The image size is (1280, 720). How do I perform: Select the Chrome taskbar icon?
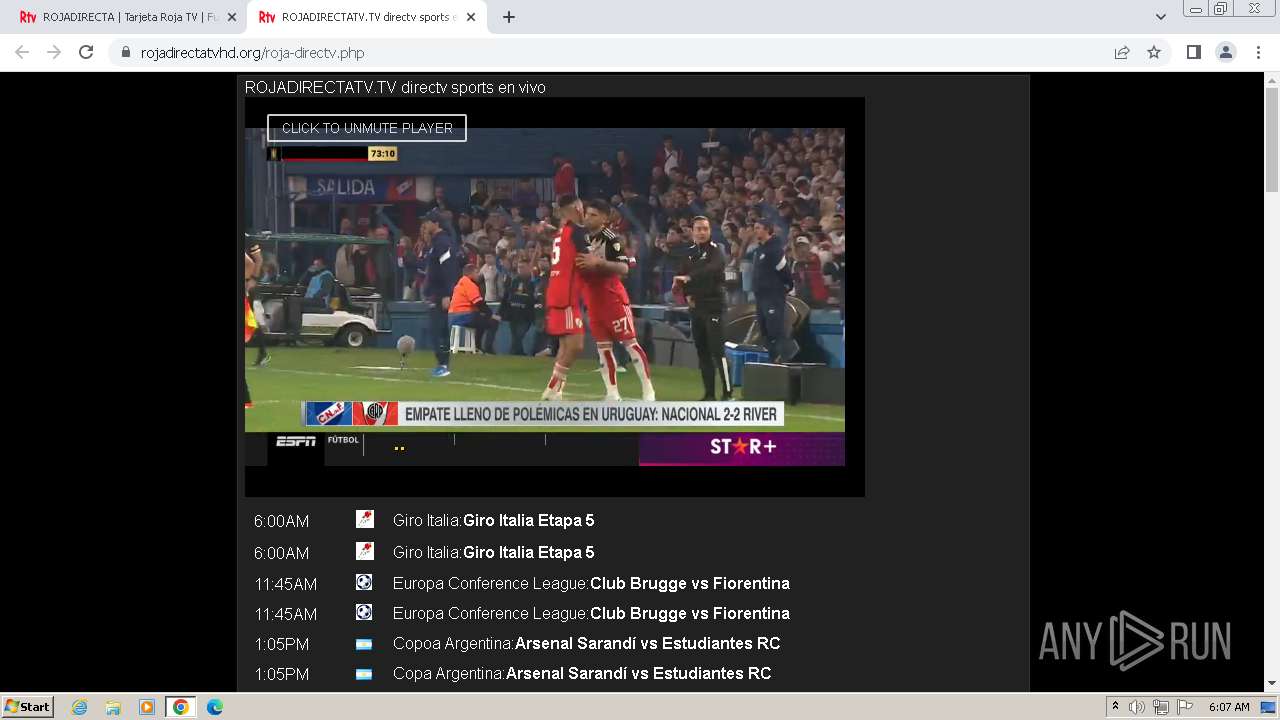pos(181,707)
